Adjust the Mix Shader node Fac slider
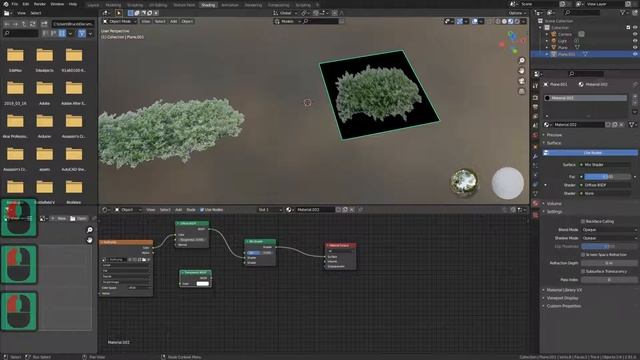This screenshot has width=640, height=360. (260, 253)
